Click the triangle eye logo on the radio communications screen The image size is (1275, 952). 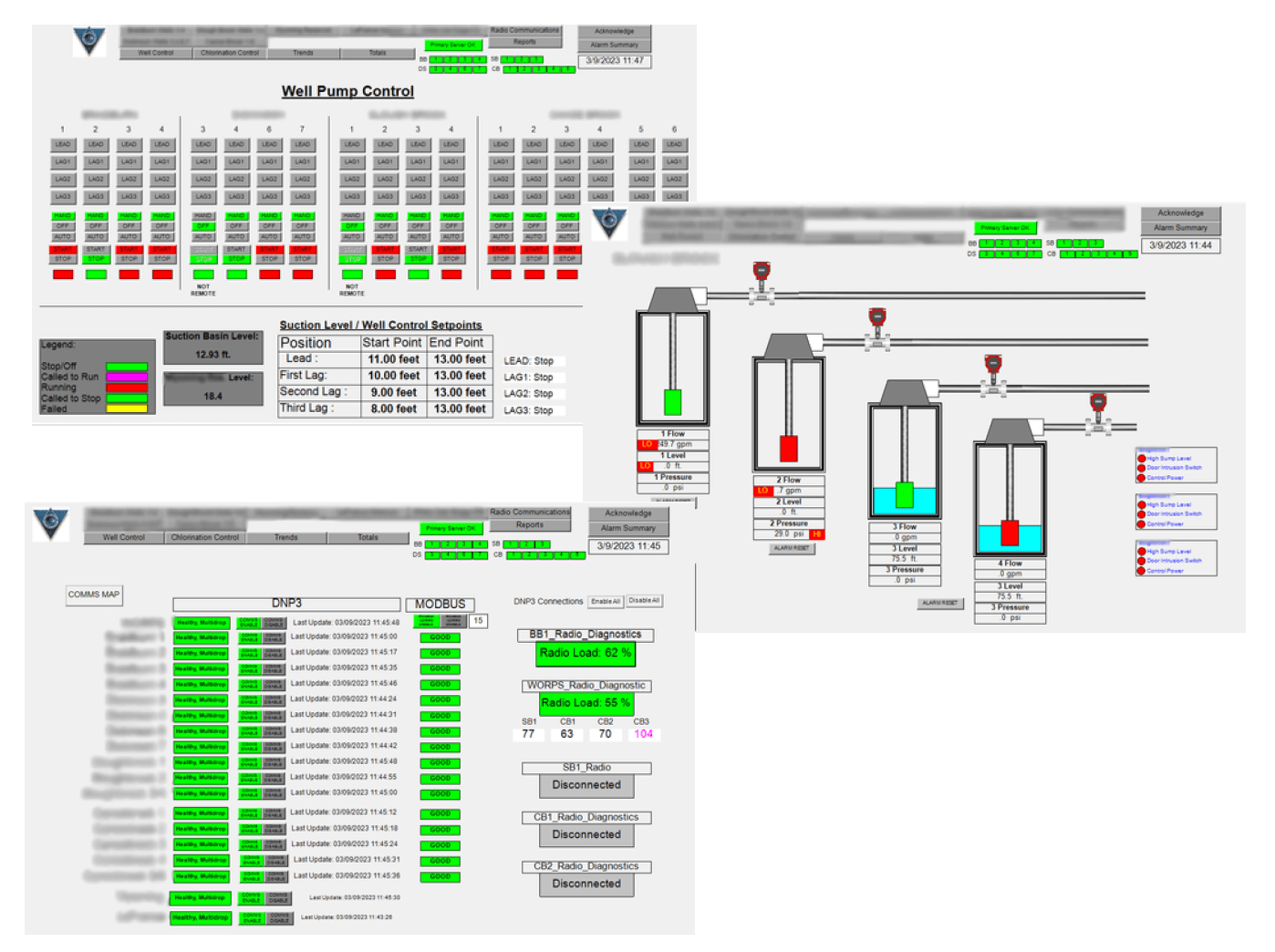click(x=51, y=523)
